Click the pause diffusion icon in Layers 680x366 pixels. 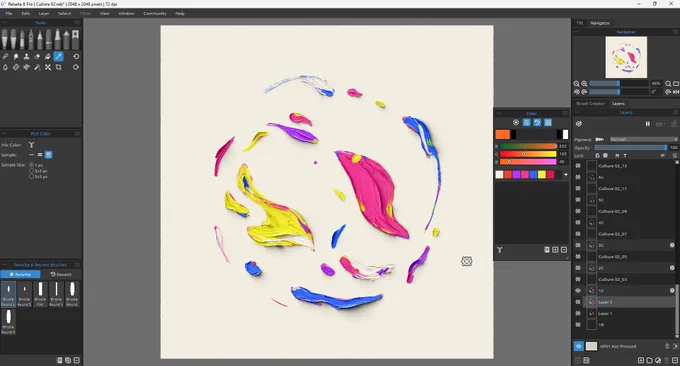pos(647,124)
